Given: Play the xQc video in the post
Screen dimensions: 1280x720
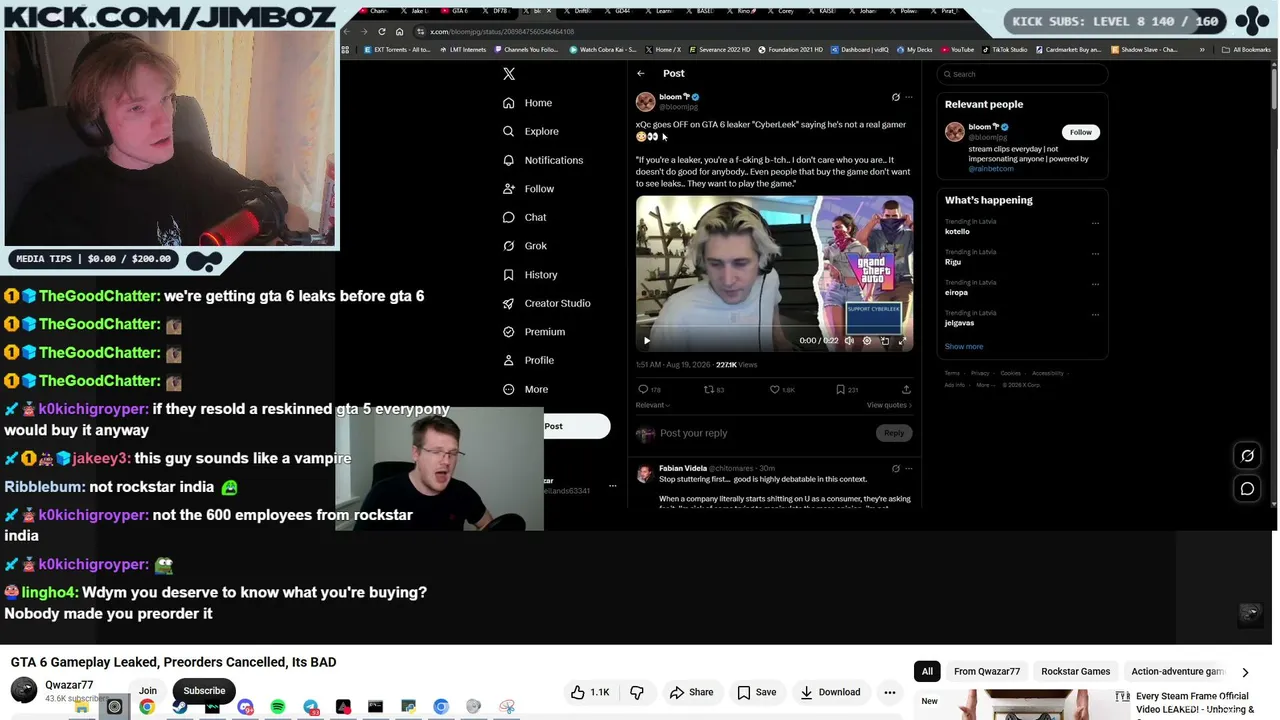Looking at the screenshot, I should (647, 341).
